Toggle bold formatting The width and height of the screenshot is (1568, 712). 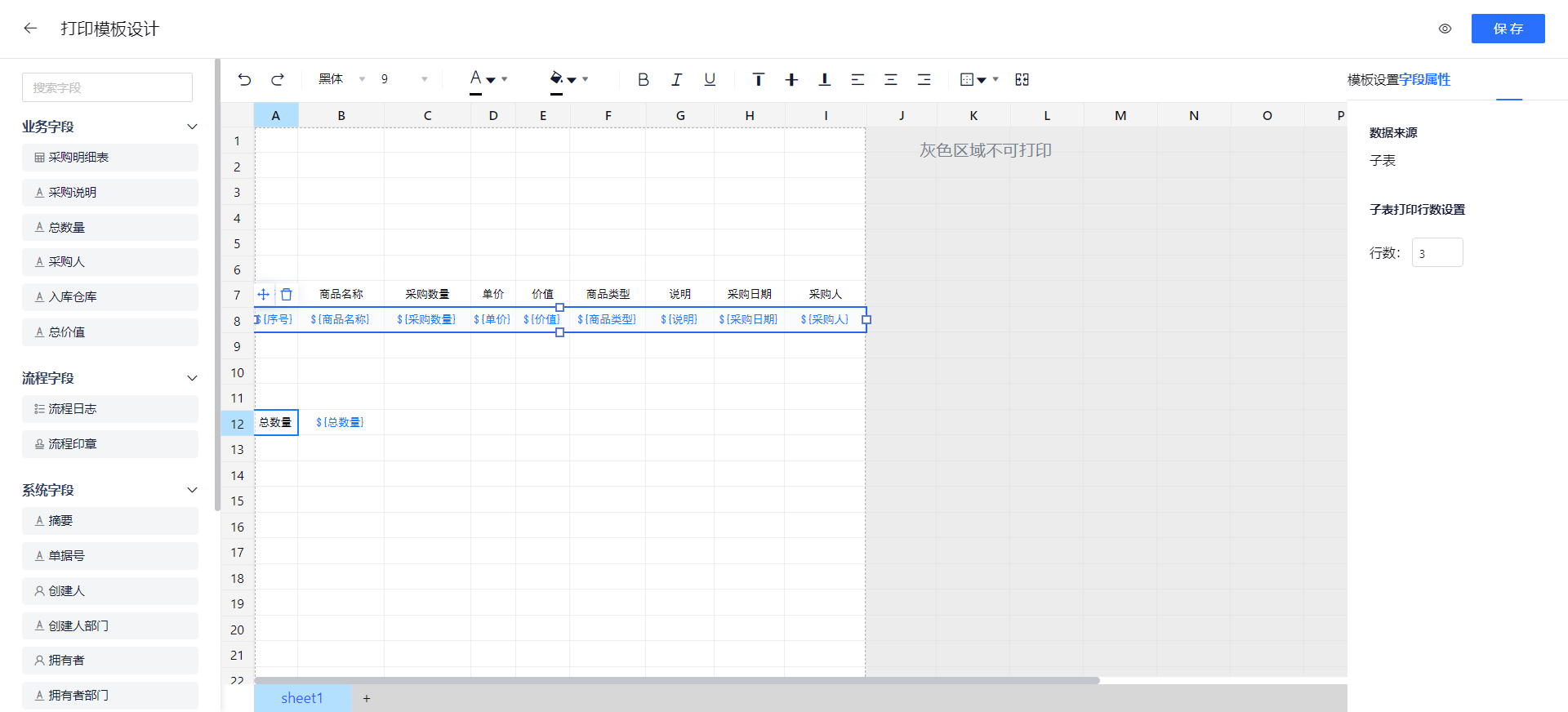pos(644,79)
